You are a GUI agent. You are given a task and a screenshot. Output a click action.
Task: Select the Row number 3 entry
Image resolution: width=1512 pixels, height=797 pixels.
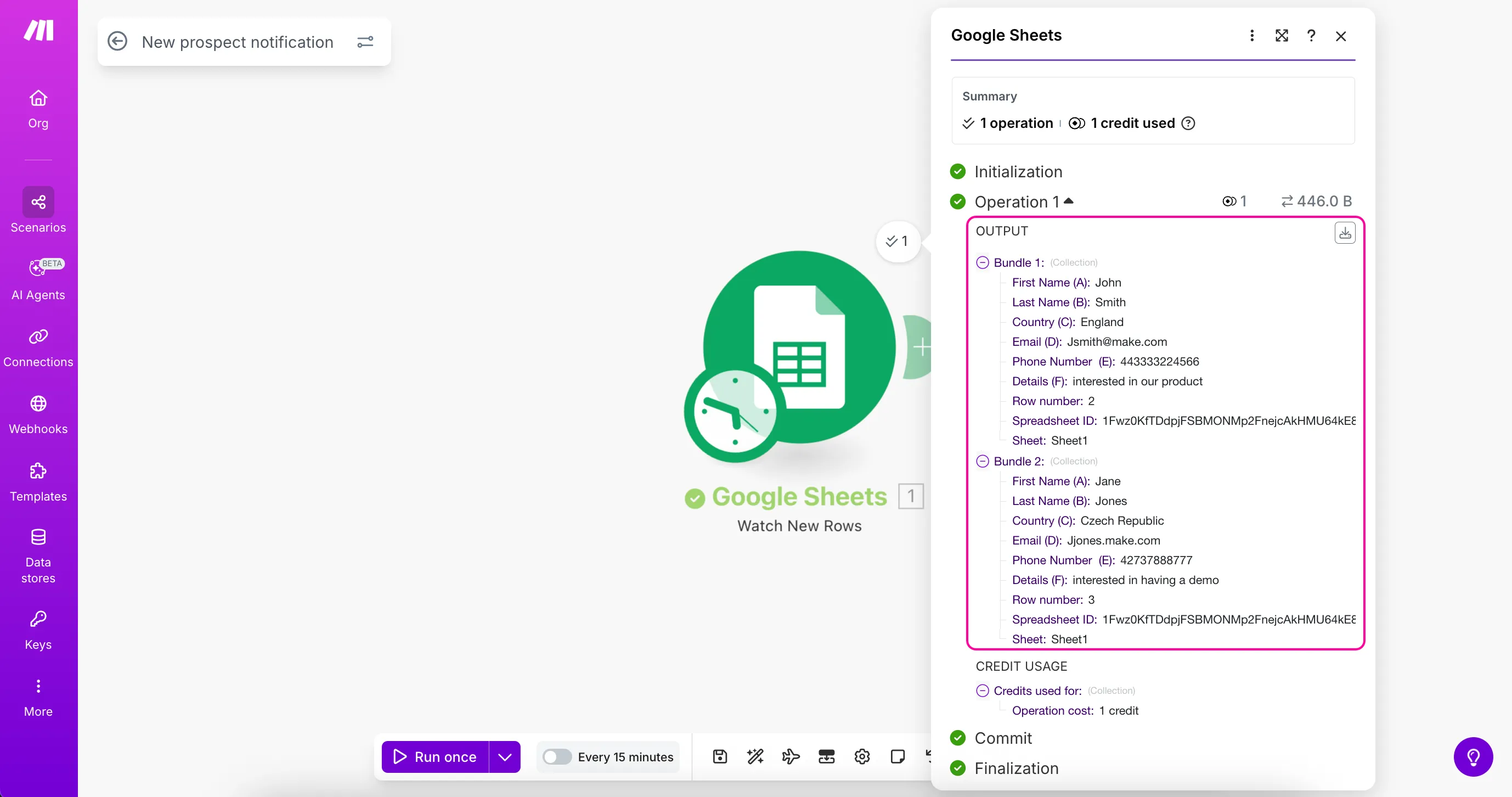coord(1053,600)
